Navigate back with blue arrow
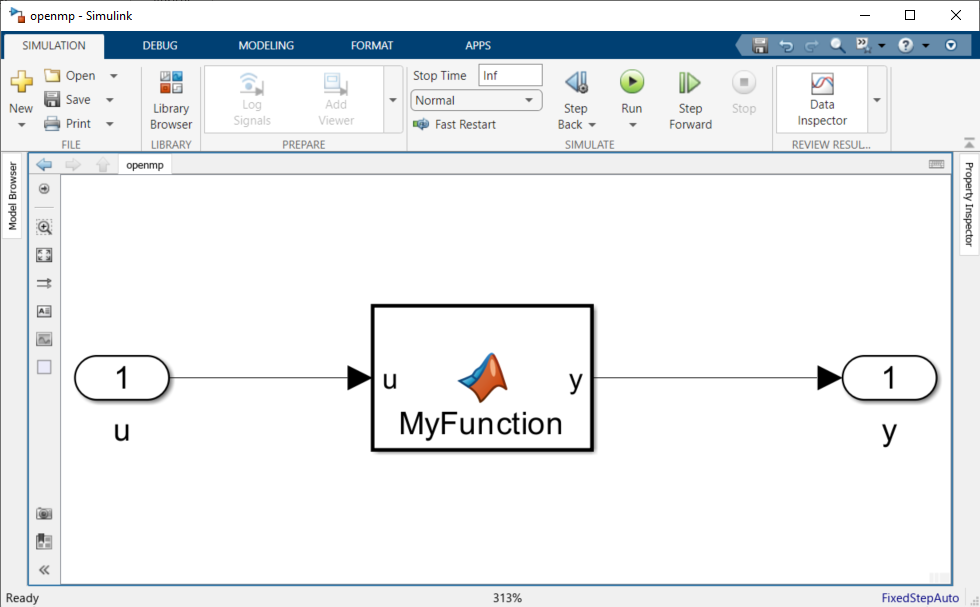Screen dimensions: 980x607 point(44,164)
